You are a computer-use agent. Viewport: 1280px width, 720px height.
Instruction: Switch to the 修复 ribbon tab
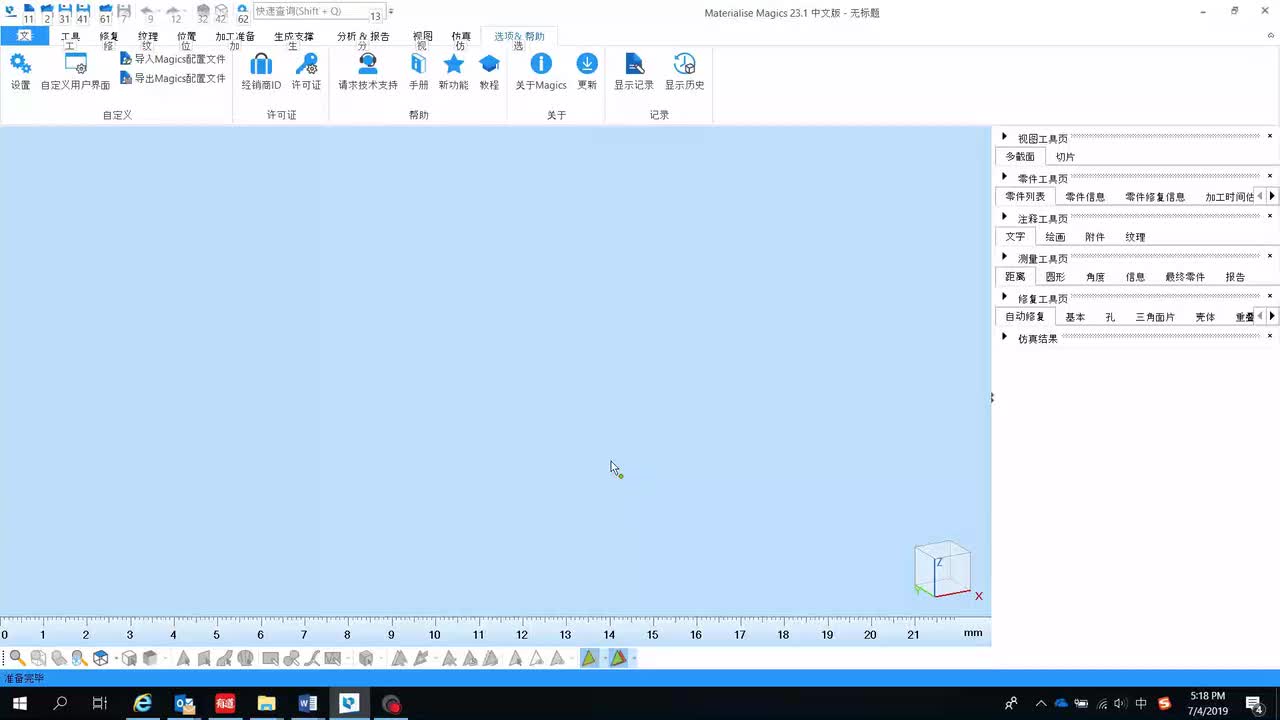(109, 37)
